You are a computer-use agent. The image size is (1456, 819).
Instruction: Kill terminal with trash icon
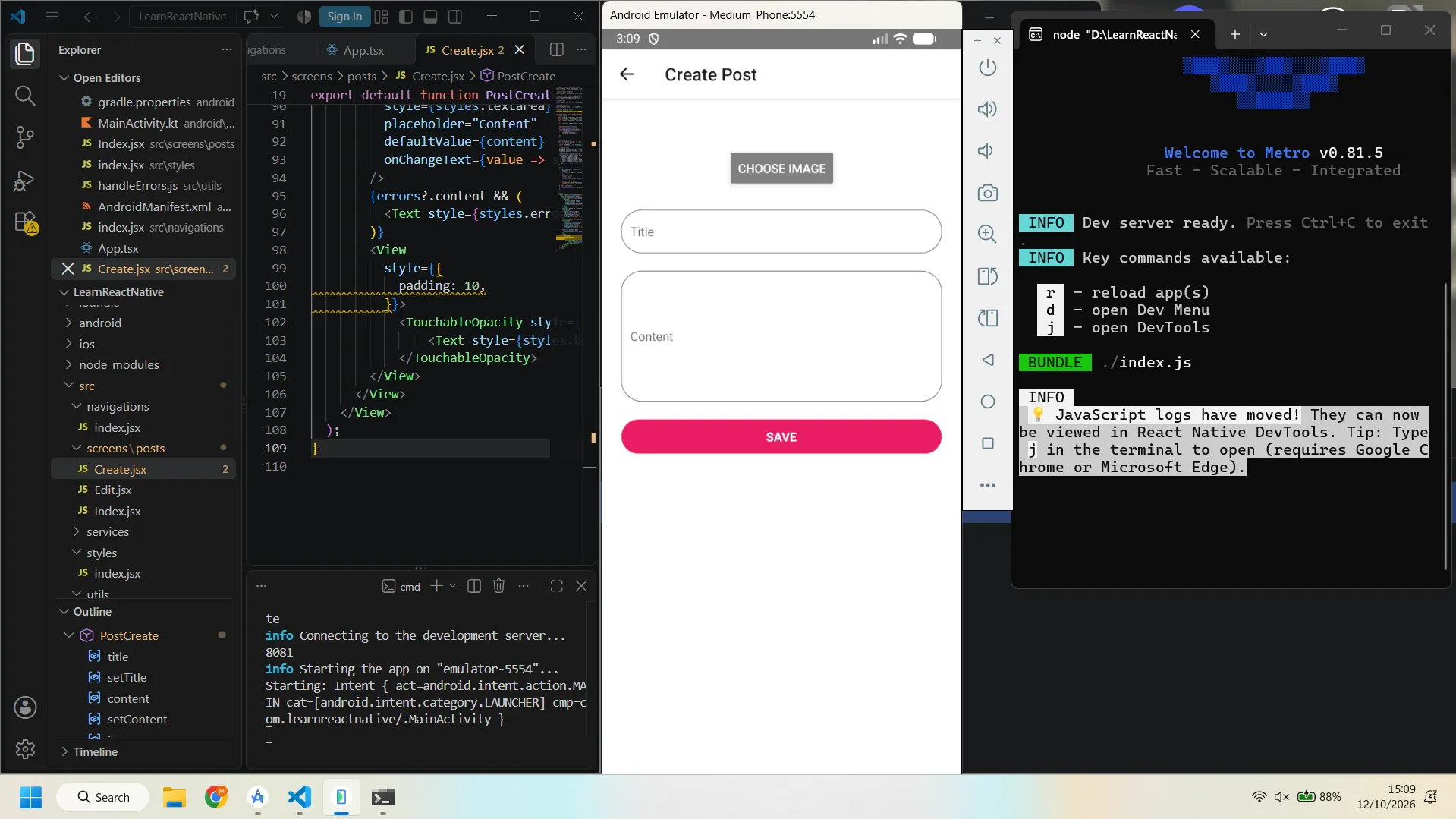tap(498, 586)
